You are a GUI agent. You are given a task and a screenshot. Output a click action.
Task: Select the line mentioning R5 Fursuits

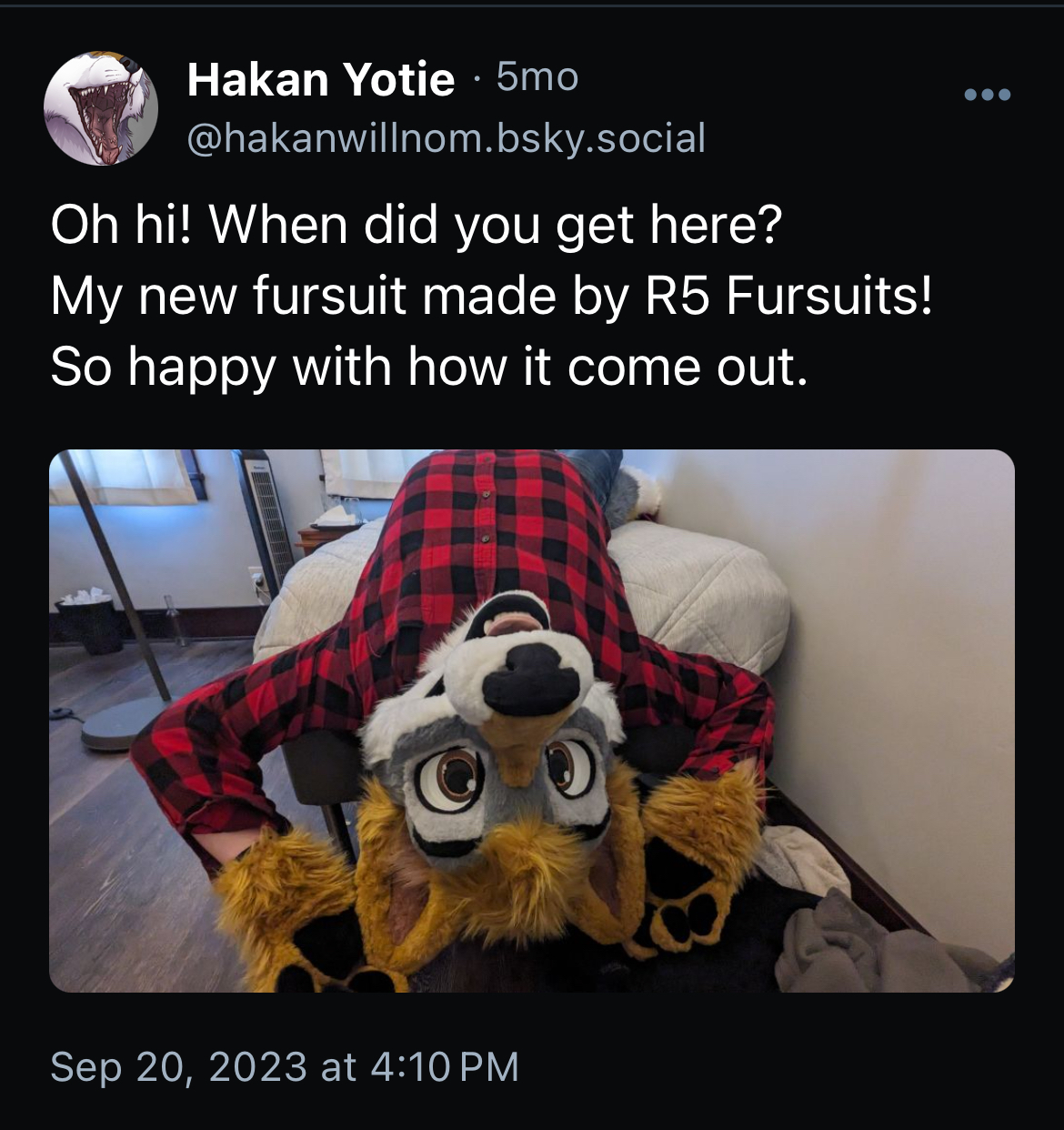(x=492, y=296)
